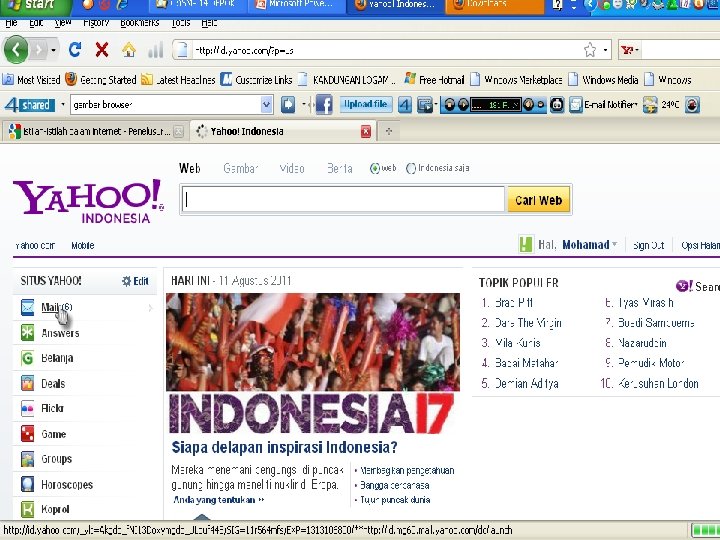Open the 4shared logo dropdown arrow
Viewport: 720px width, 540px height.
[x=63, y=105]
